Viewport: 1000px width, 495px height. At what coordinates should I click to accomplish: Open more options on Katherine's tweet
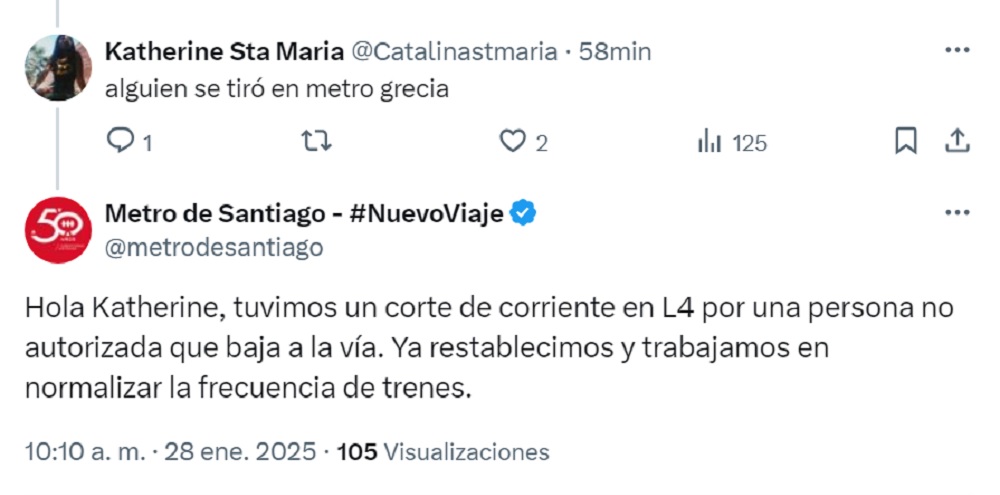[957, 50]
